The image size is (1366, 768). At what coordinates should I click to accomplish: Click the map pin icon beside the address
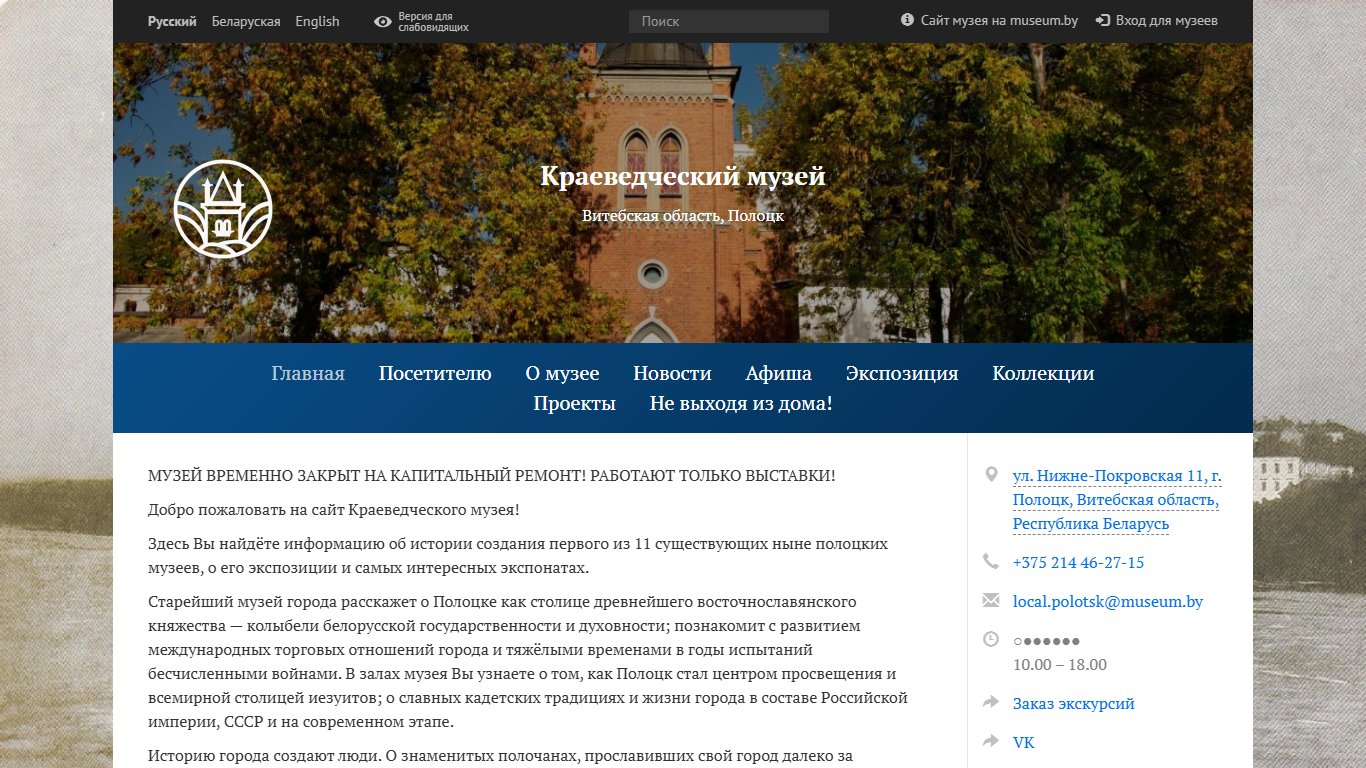tap(991, 474)
